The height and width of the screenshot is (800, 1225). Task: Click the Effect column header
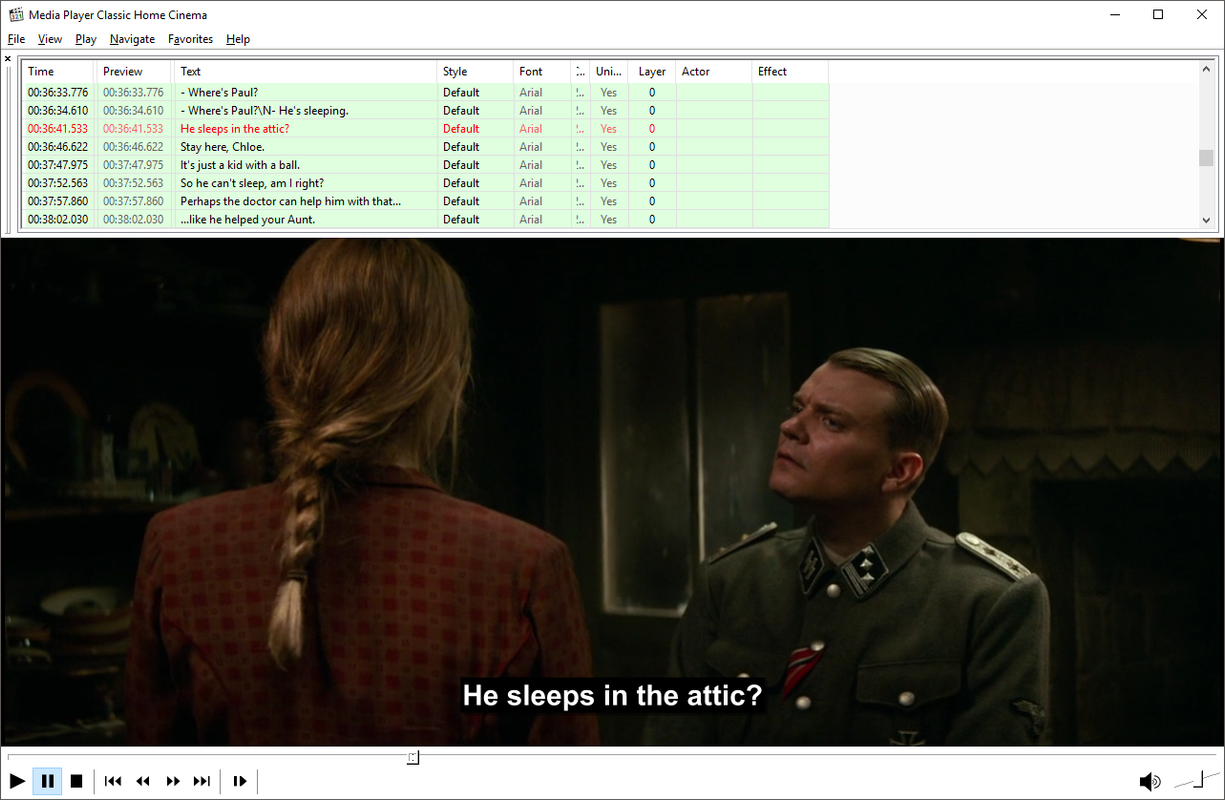[x=790, y=71]
